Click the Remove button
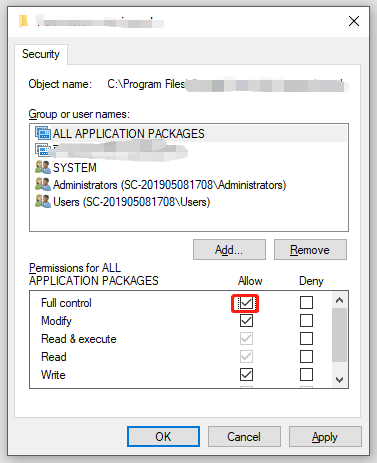This screenshot has height=463, width=377. [310, 250]
